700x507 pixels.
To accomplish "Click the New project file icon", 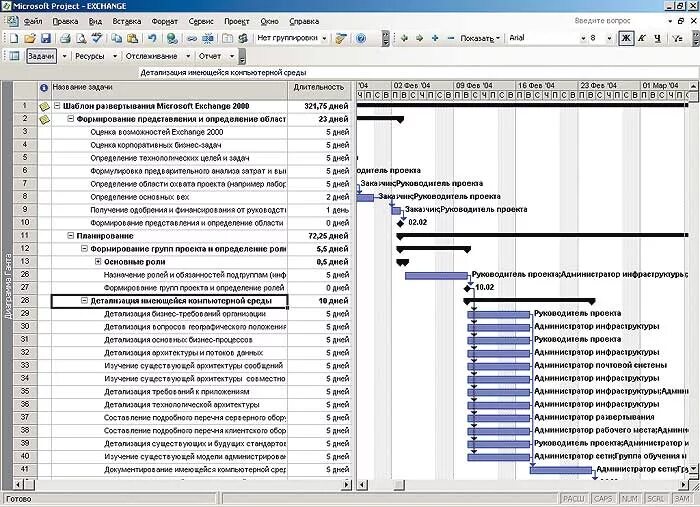I will point(14,38).
